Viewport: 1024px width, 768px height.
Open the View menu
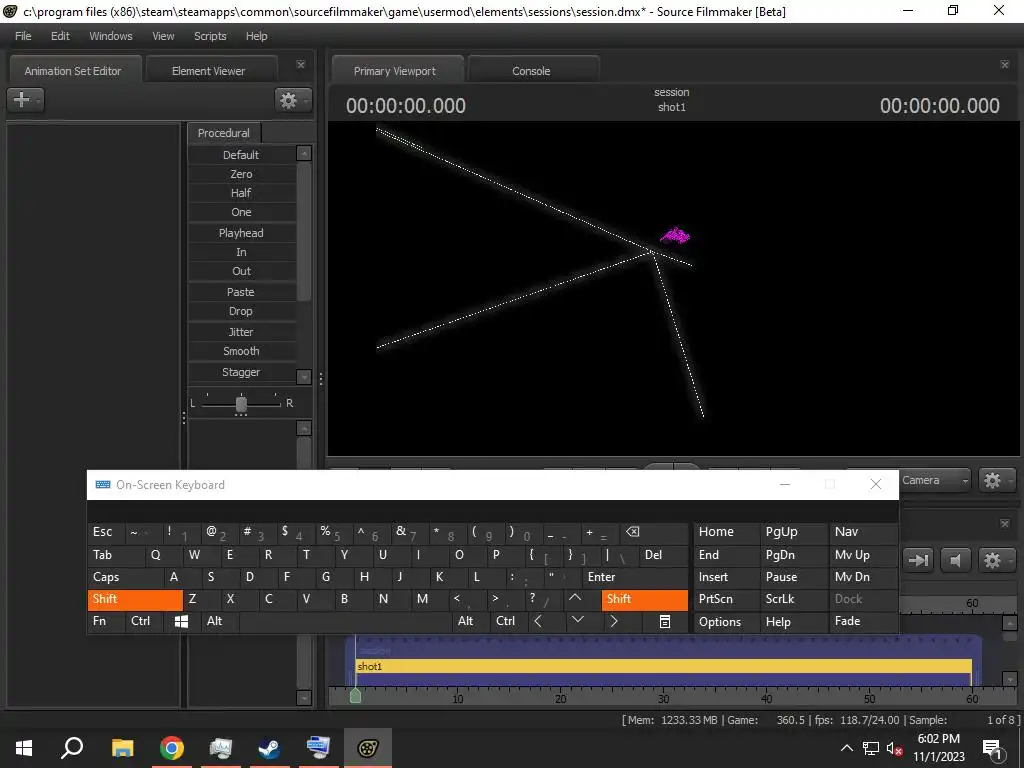pos(163,36)
